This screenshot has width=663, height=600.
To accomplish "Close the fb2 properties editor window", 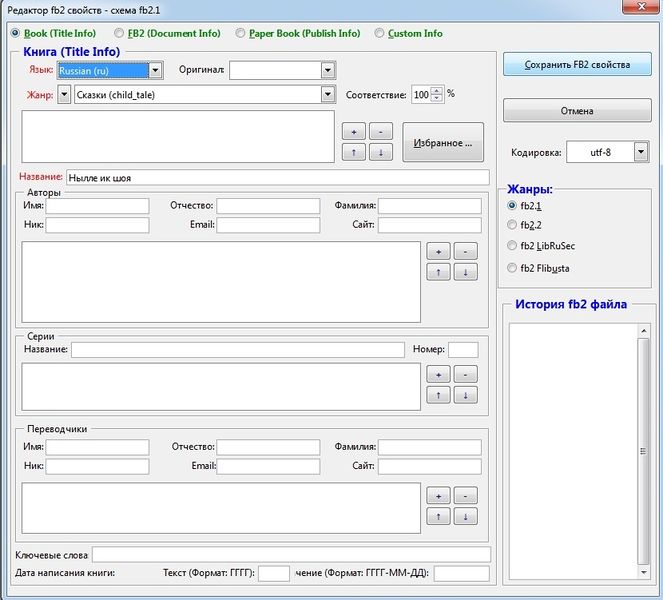I will point(641,6).
